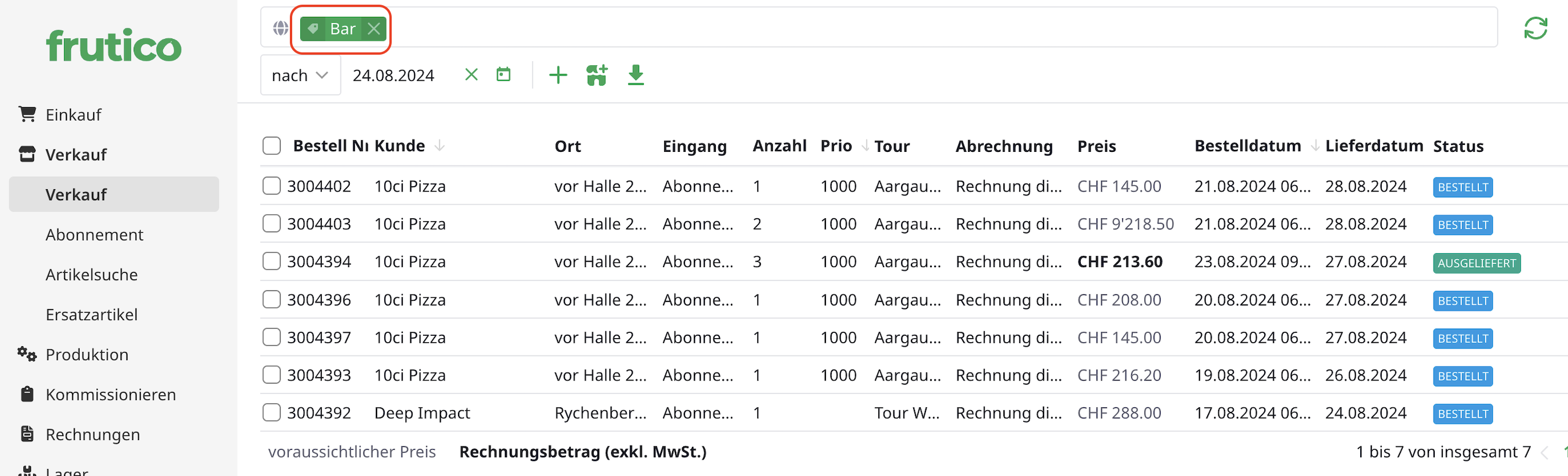Toggle the select-all orders checkbox

point(271,146)
